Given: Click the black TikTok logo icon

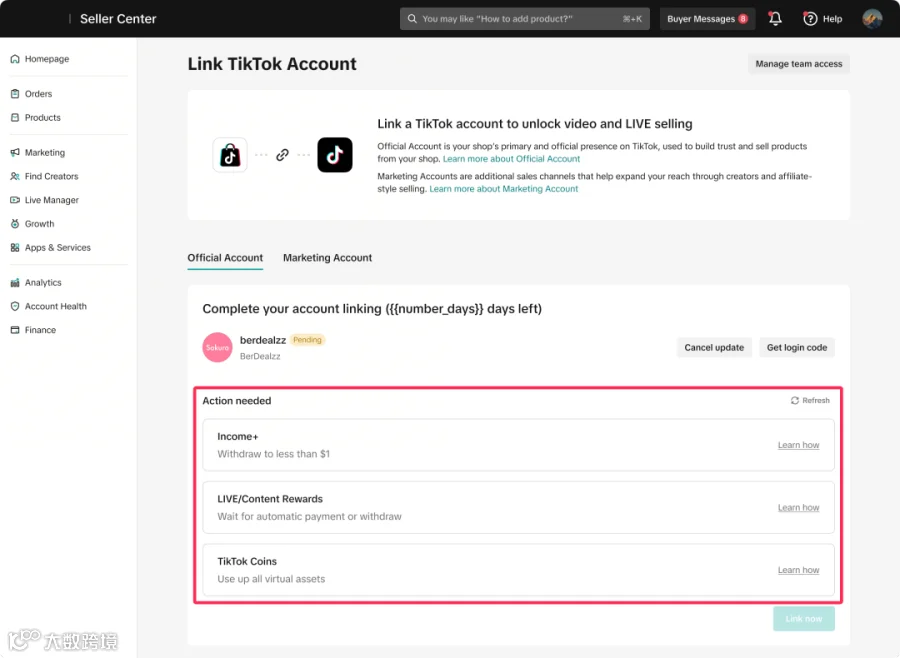Looking at the screenshot, I should [335, 155].
